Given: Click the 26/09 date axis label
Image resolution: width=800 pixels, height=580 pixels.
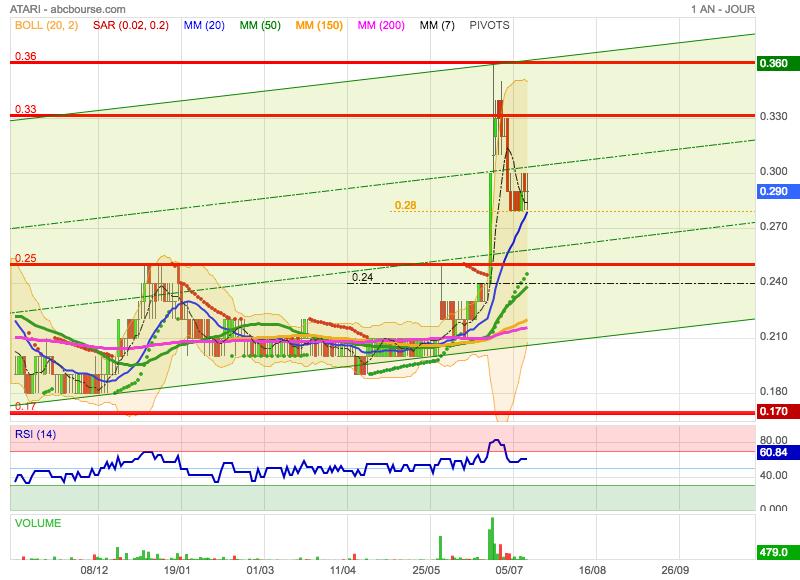Looking at the screenshot, I should click(675, 570).
